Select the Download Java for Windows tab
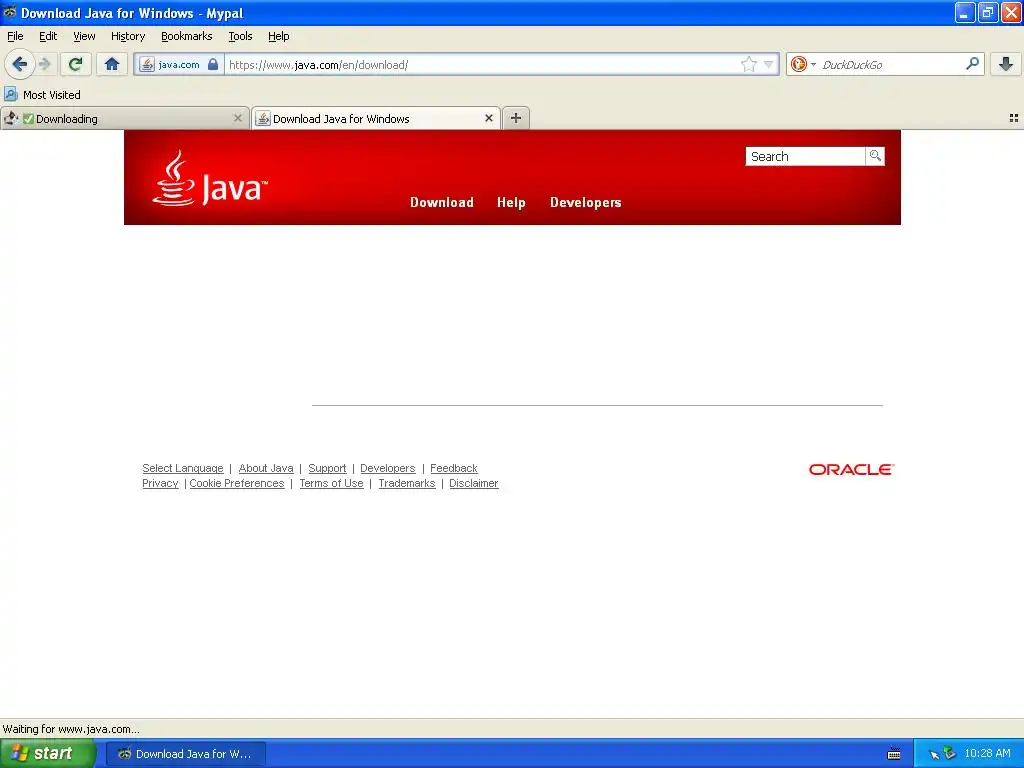The image size is (1024, 768). (x=376, y=118)
